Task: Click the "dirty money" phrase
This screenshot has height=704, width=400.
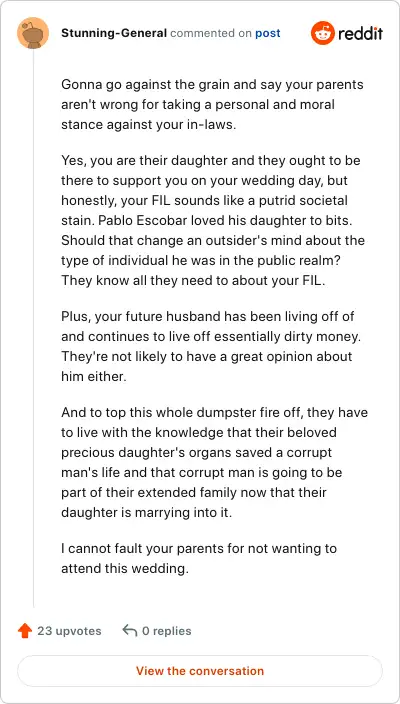Action: tap(316, 336)
